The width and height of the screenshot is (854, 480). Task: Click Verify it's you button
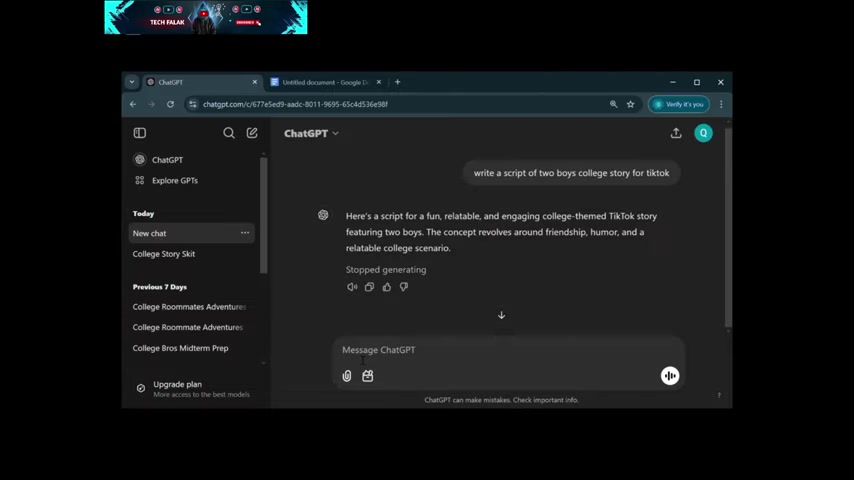click(679, 104)
